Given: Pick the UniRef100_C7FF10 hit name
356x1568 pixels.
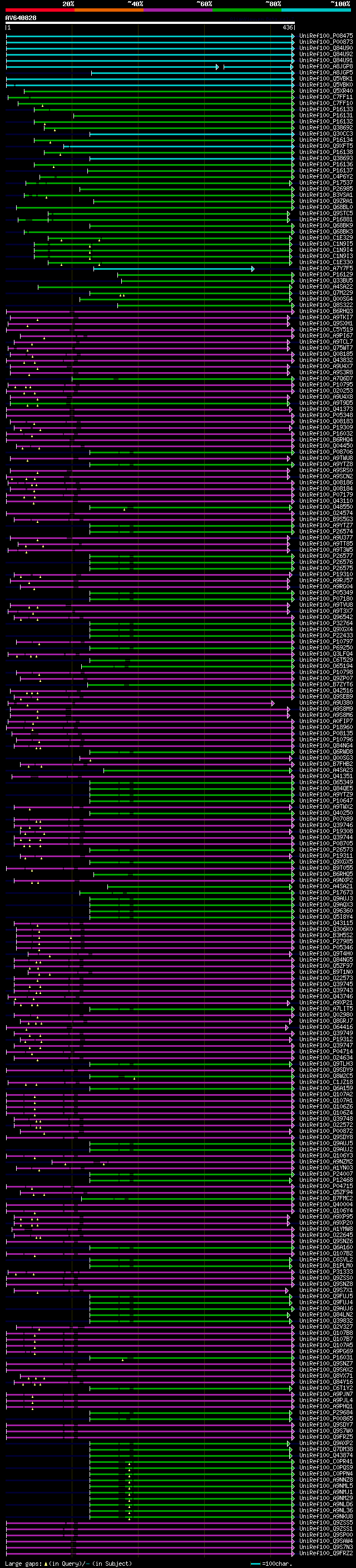Looking at the screenshot, I should pos(326,103).
